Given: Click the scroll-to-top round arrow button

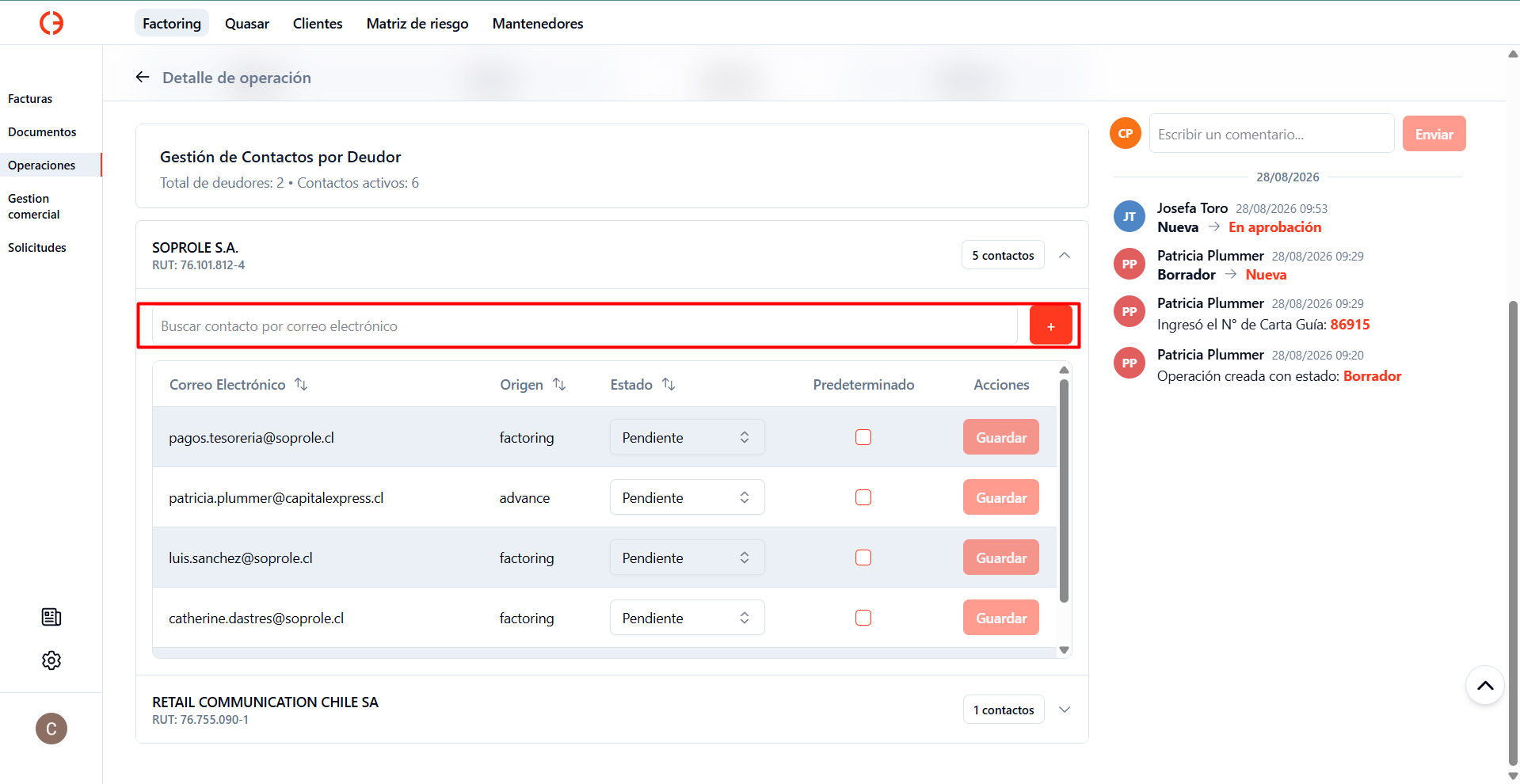Looking at the screenshot, I should coord(1485,686).
